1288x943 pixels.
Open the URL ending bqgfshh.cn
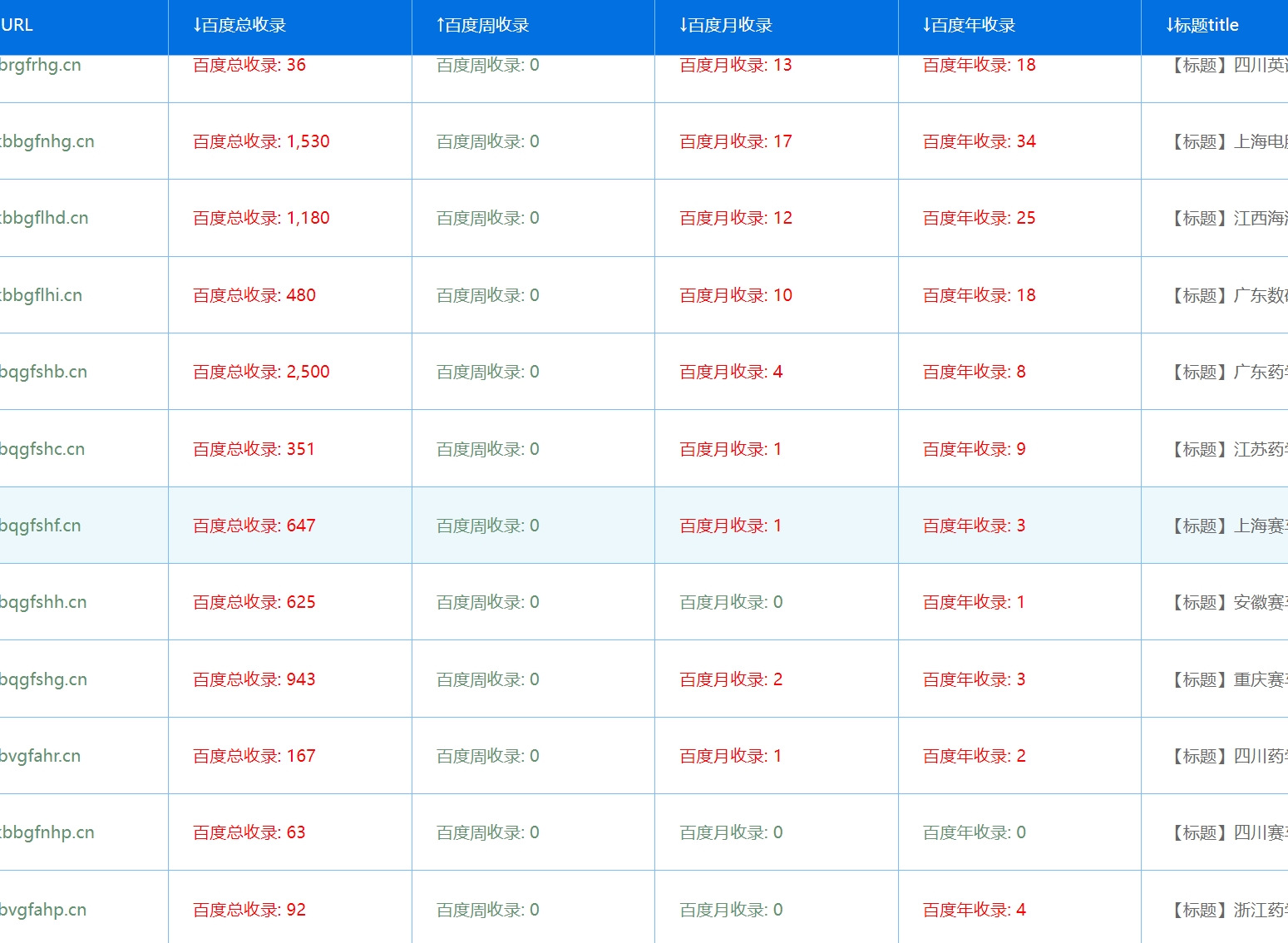tap(43, 602)
